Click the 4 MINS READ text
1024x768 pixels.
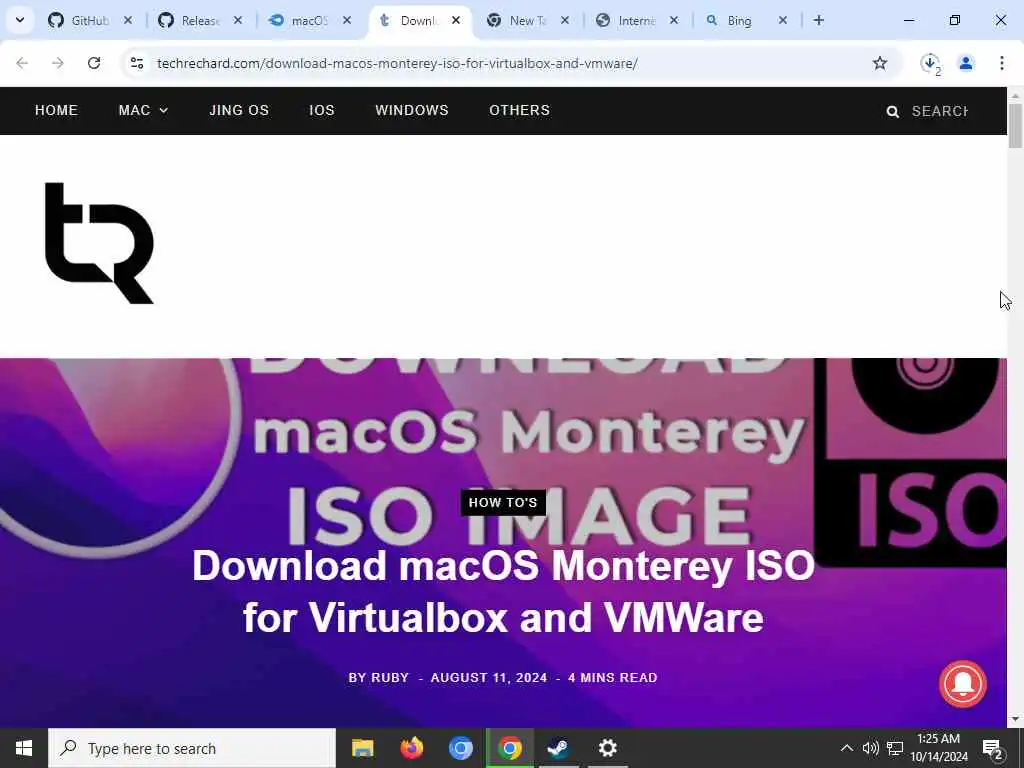click(x=613, y=678)
